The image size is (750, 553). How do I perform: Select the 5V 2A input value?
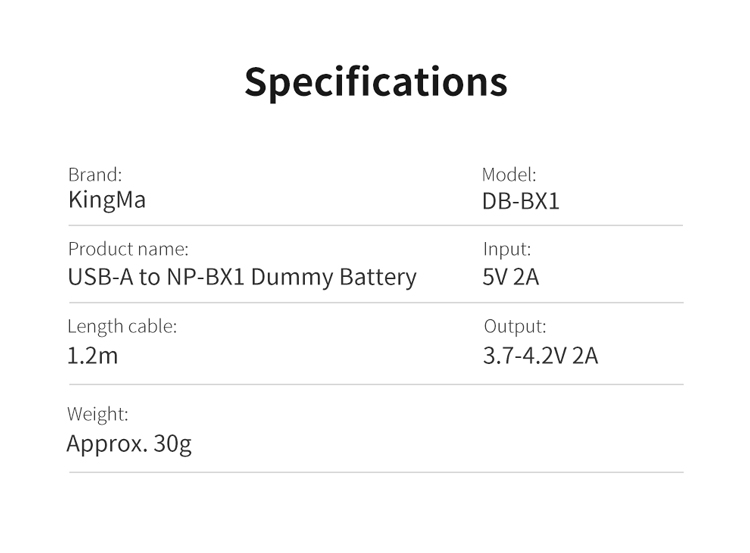tap(510, 277)
